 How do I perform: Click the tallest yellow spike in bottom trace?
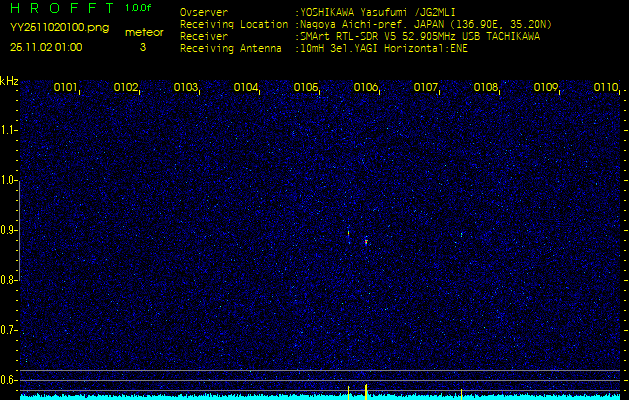coord(366,389)
